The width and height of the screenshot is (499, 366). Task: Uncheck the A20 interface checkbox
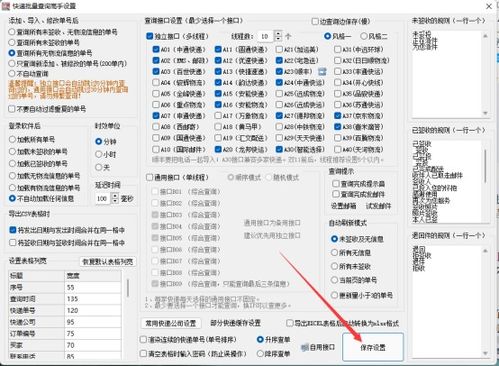[218, 149]
